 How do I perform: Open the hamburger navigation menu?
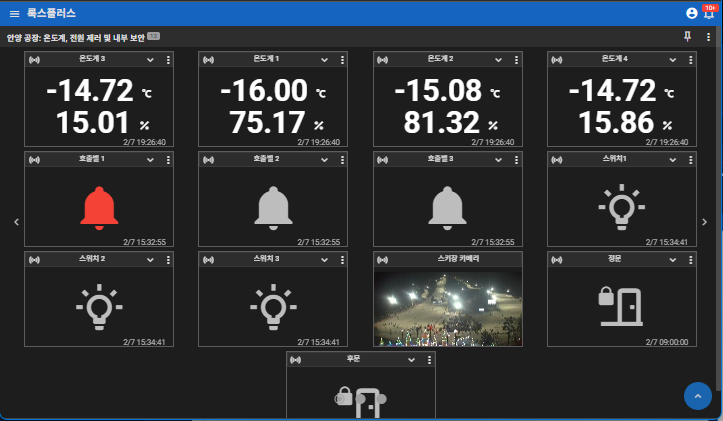14,13
